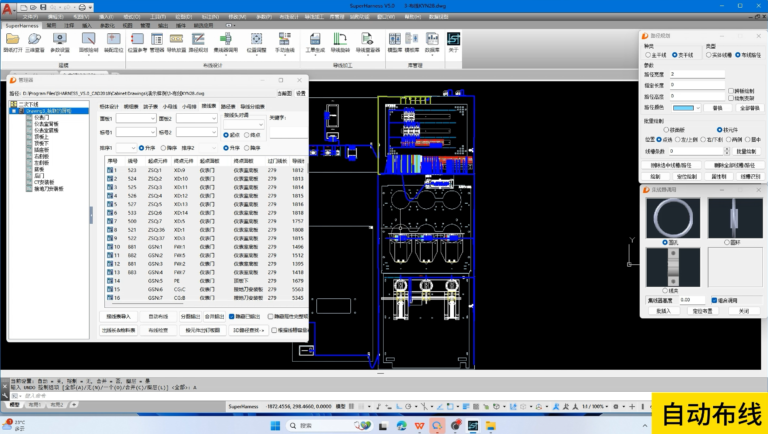Select the 两侧 position radio button

tap(728, 140)
